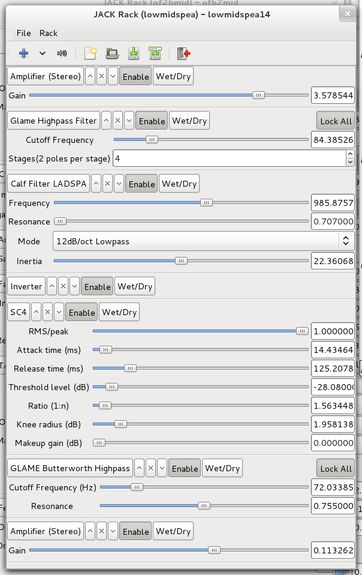The image size is (362, 575).
Task: Move bottom Amplifier (Stereo) plugin up
Action: coord(90,531)
